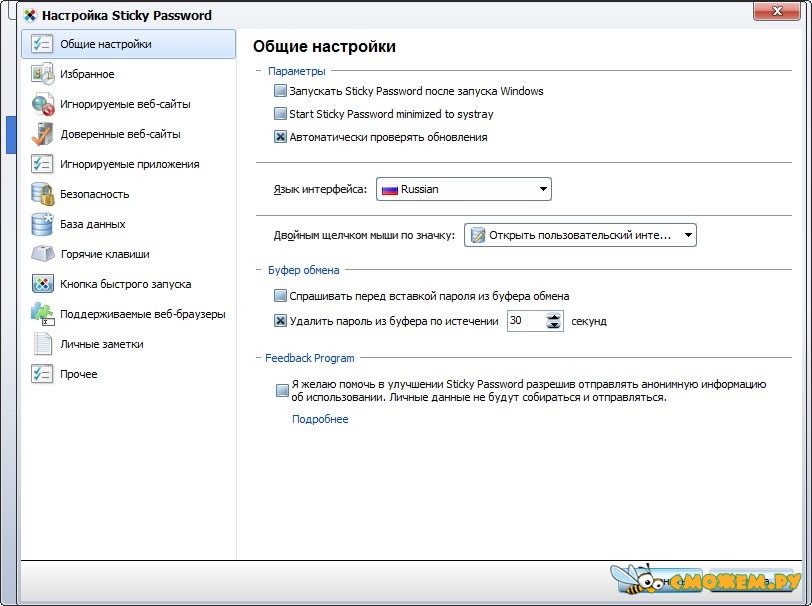Click the Избранное favorites icon
The image size is (812, 606).
pyautogui.click(x=42, y=74)
